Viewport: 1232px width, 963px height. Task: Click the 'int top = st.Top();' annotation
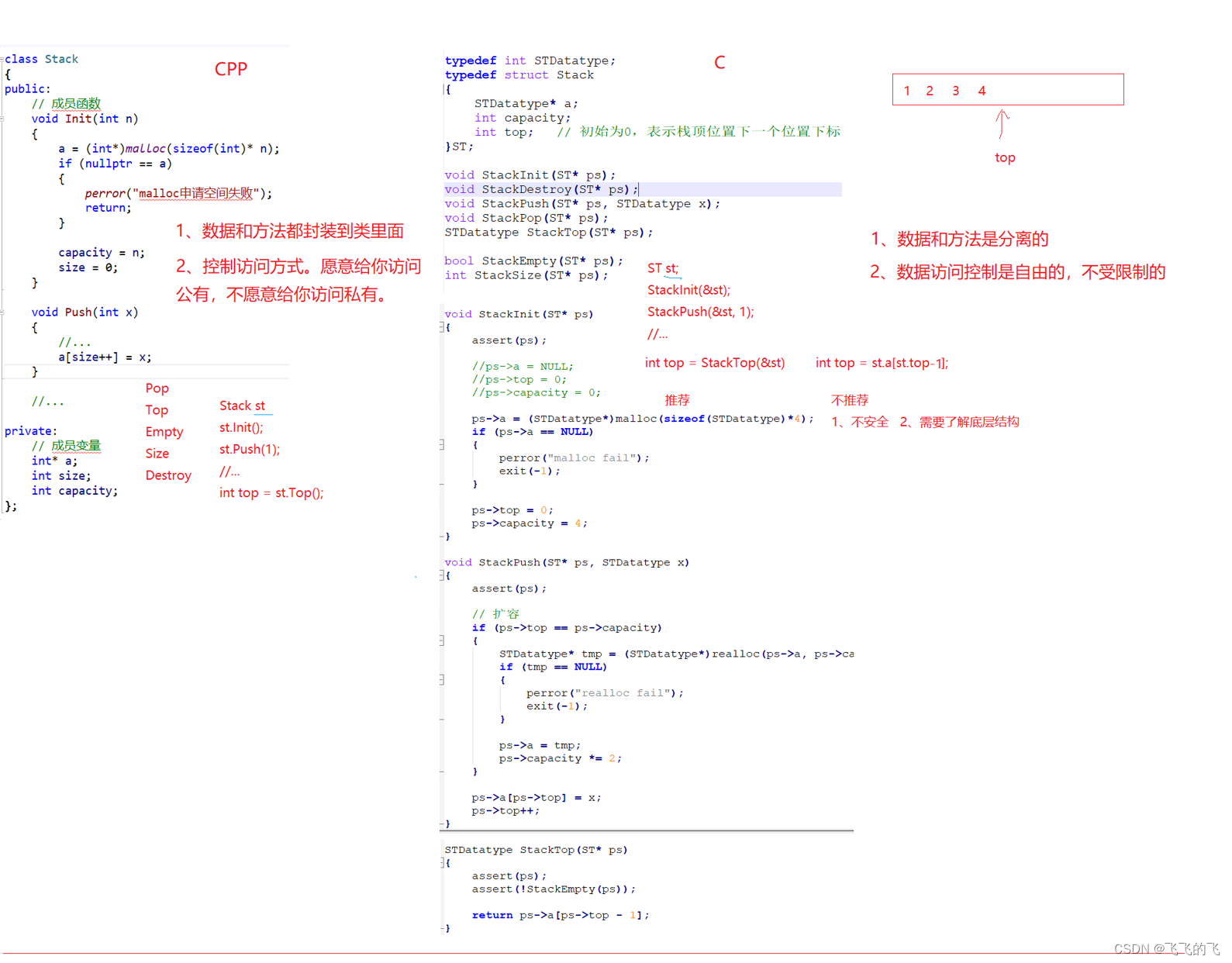click(x=271, y=492)
